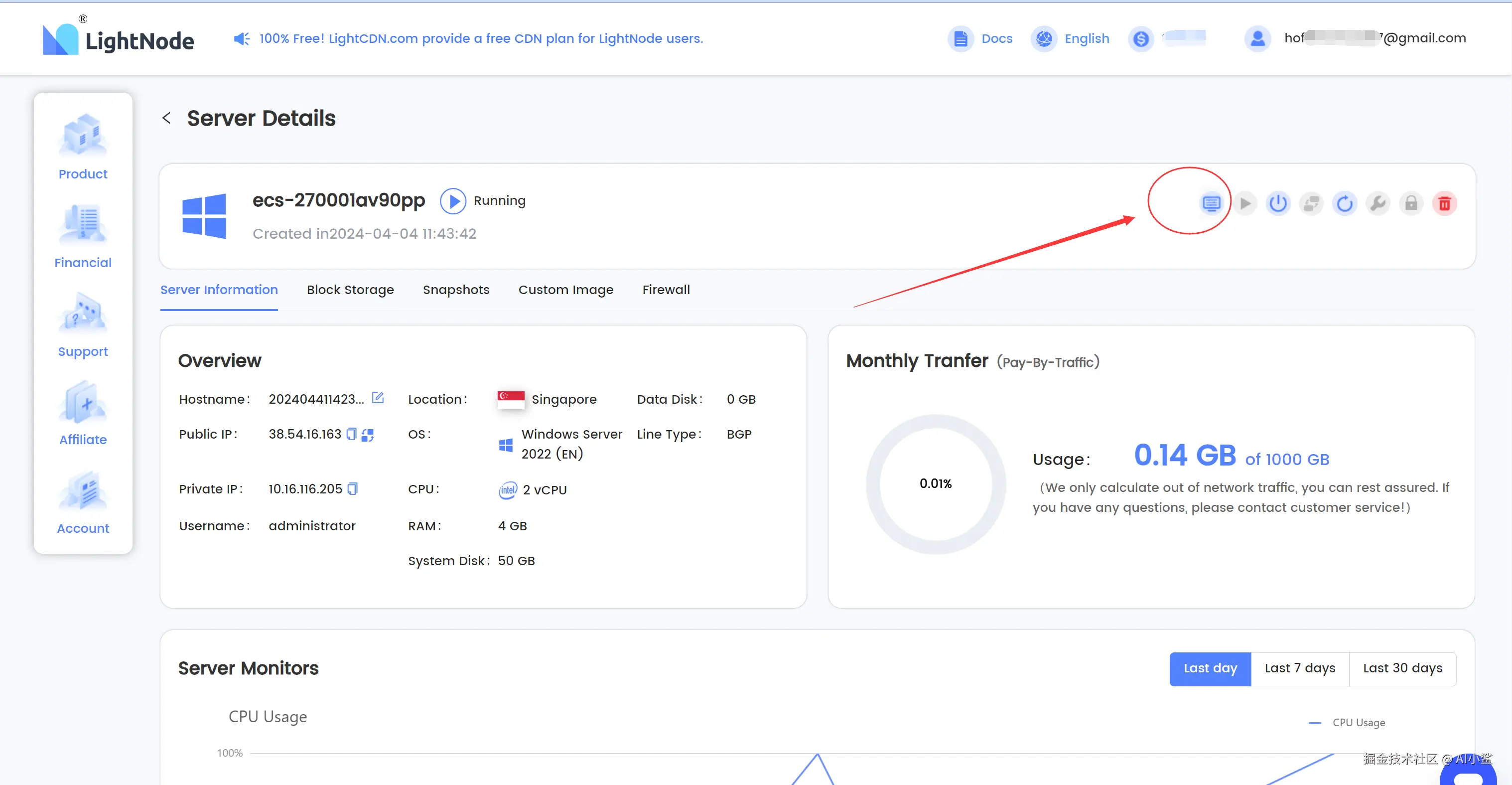The image size is (1512, 785).
Task: Open the Firewall tab
Action: (x=666, y=290)
